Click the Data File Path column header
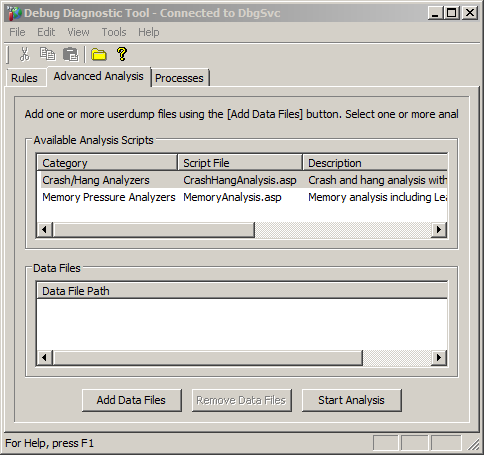 (242, 291)
